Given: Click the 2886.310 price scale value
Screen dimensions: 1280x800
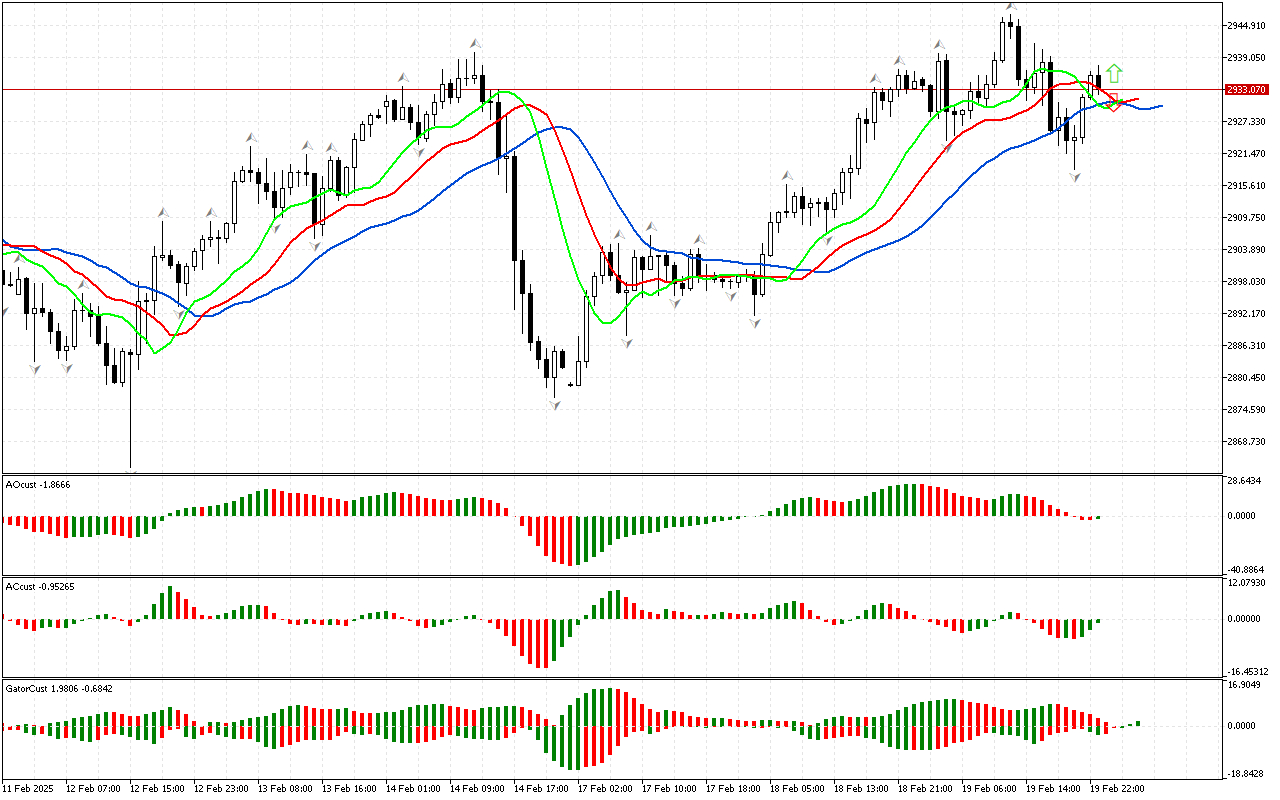Looking at the screenshot, I should [1248, 345].
